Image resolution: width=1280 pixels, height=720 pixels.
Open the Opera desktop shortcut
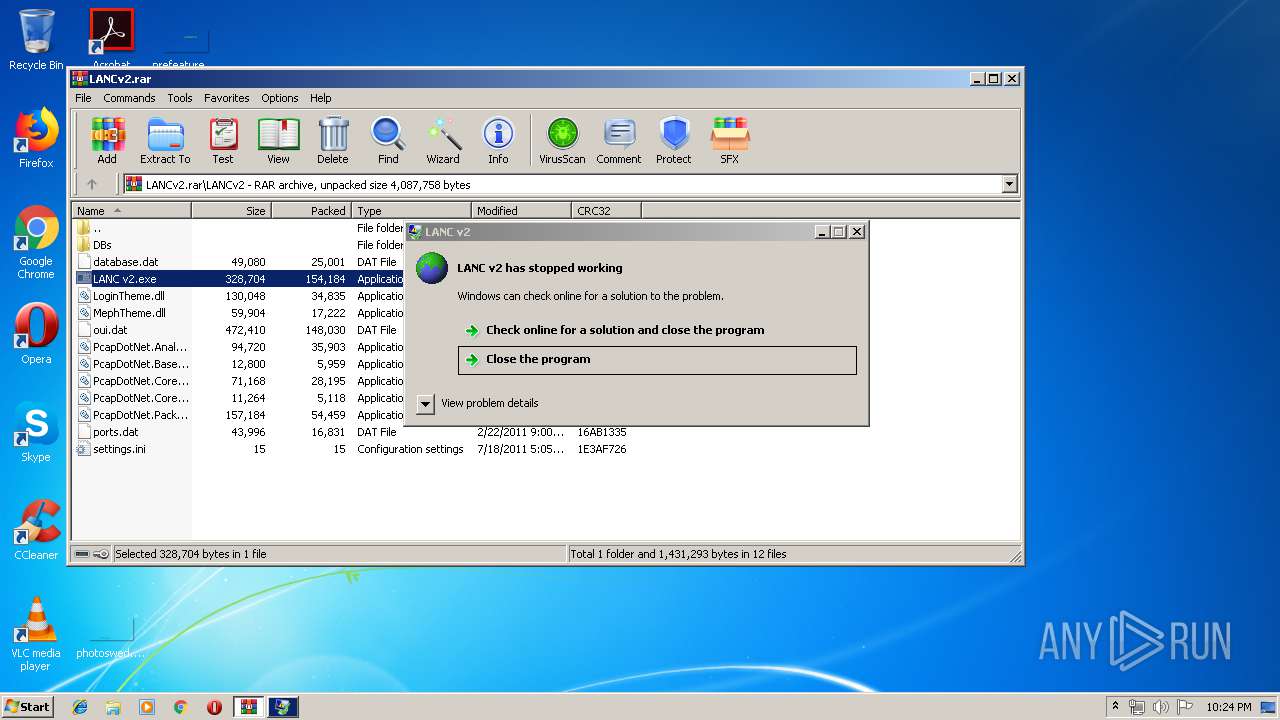(x=36, y=334)
